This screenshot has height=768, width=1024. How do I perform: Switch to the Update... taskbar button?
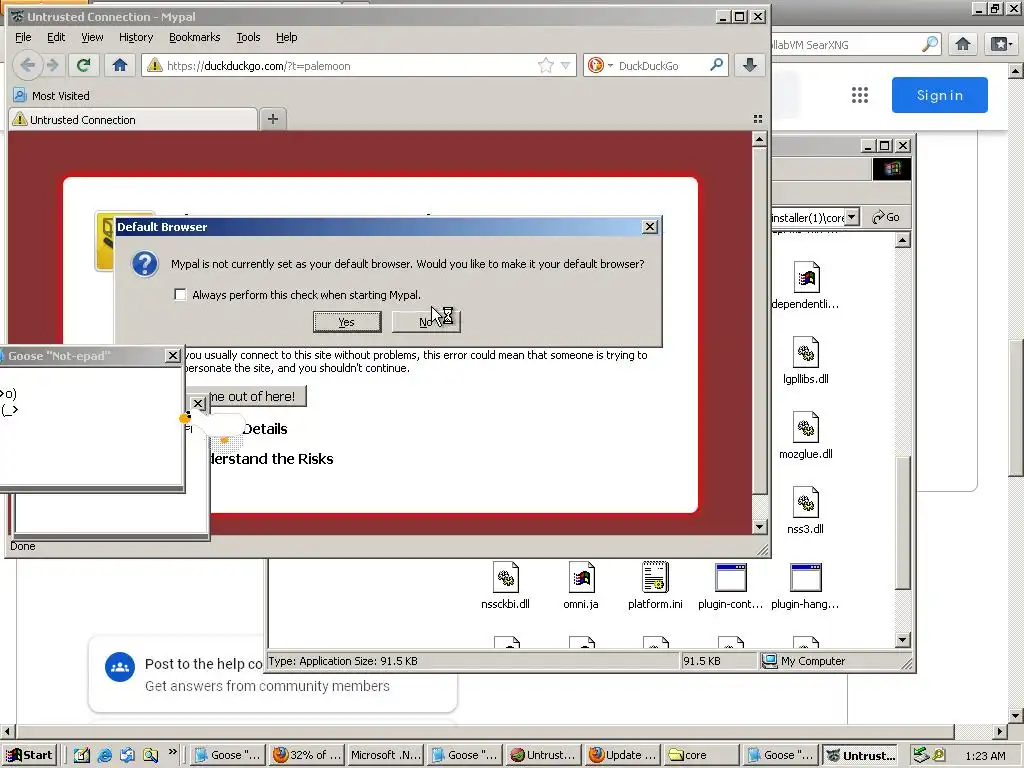[x=623, y=755]
